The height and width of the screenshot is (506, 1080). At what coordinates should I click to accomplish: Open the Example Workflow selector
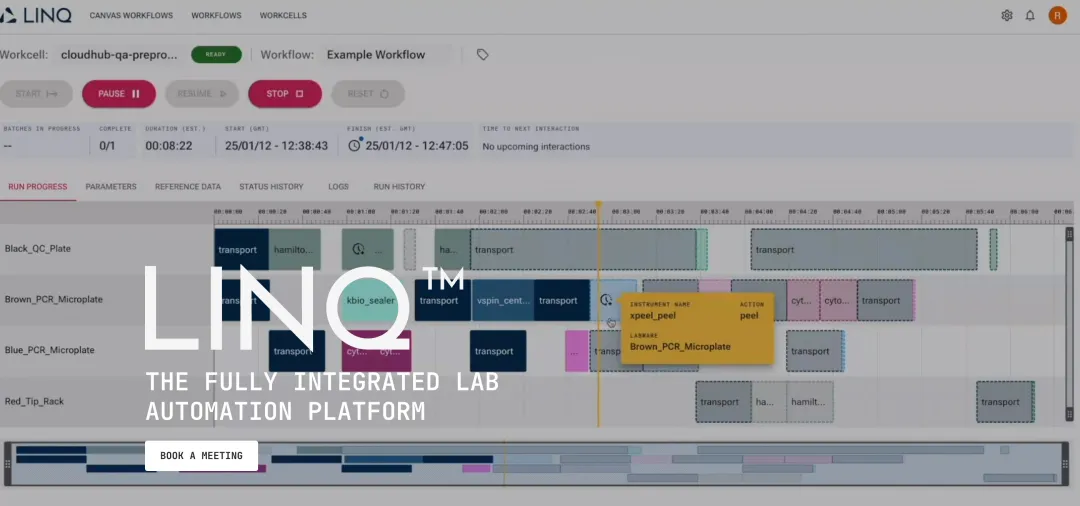click(x=387, y=54)
